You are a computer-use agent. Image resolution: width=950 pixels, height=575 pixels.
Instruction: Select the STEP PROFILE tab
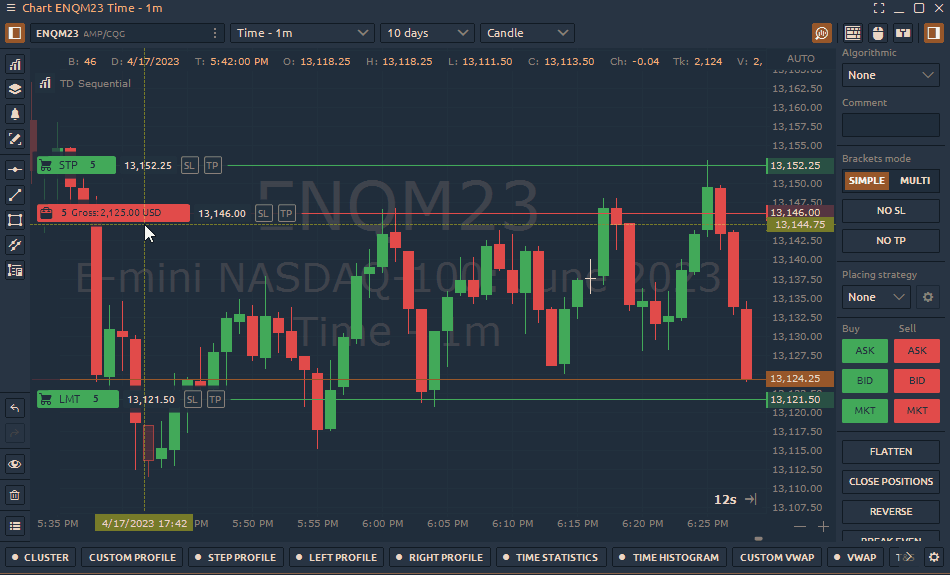coord(234,557)
